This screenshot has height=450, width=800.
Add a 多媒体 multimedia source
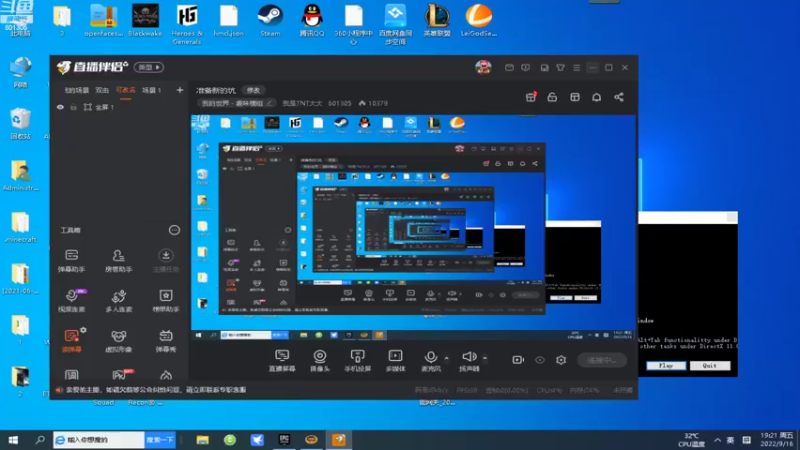coord(395,360)
